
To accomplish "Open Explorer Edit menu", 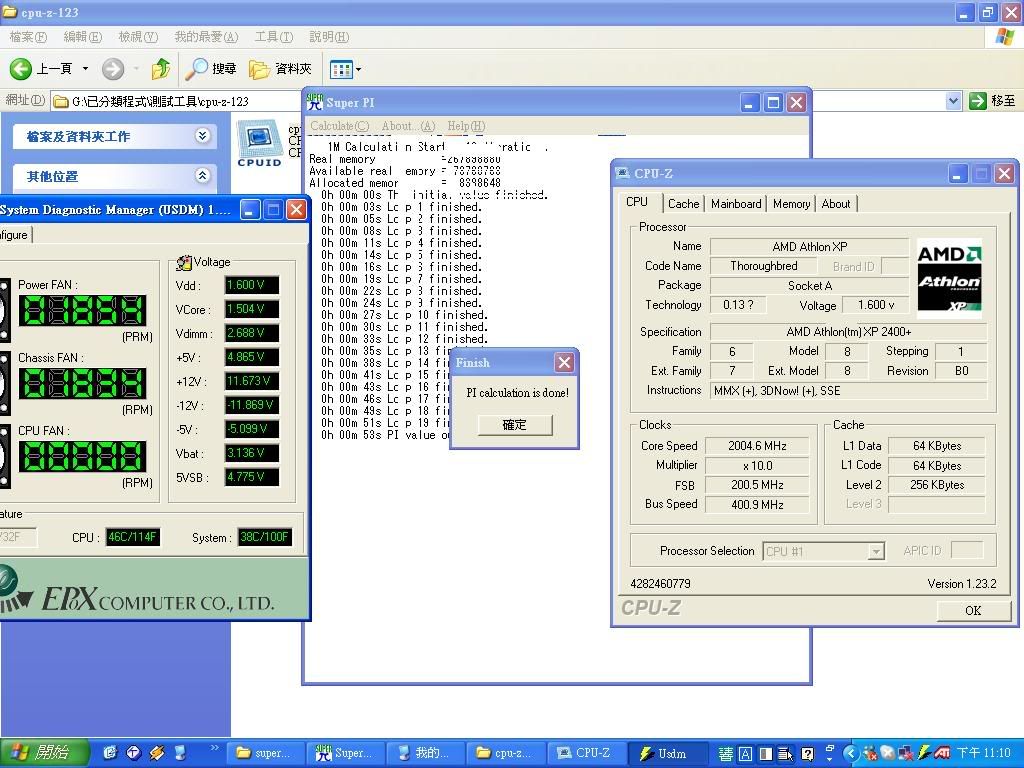I will click(x=82, y=37).
